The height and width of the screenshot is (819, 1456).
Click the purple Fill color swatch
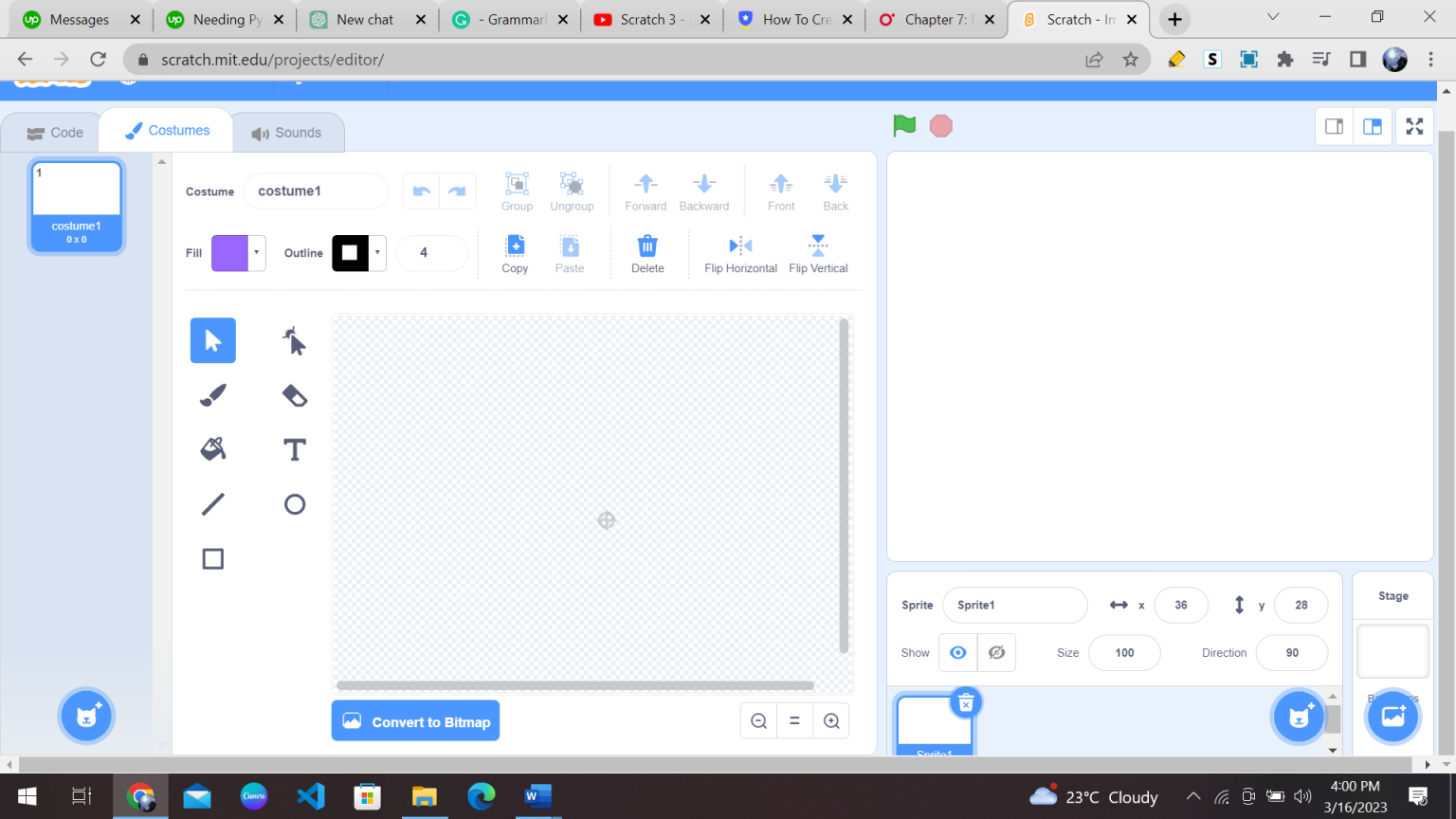click(x=230, y=253)
